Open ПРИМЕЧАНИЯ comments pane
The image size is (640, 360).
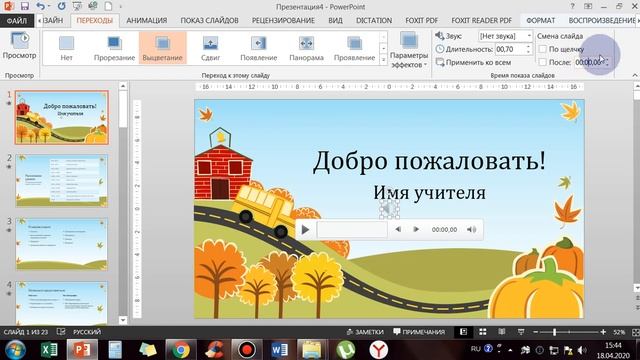(x=419, y=332)
